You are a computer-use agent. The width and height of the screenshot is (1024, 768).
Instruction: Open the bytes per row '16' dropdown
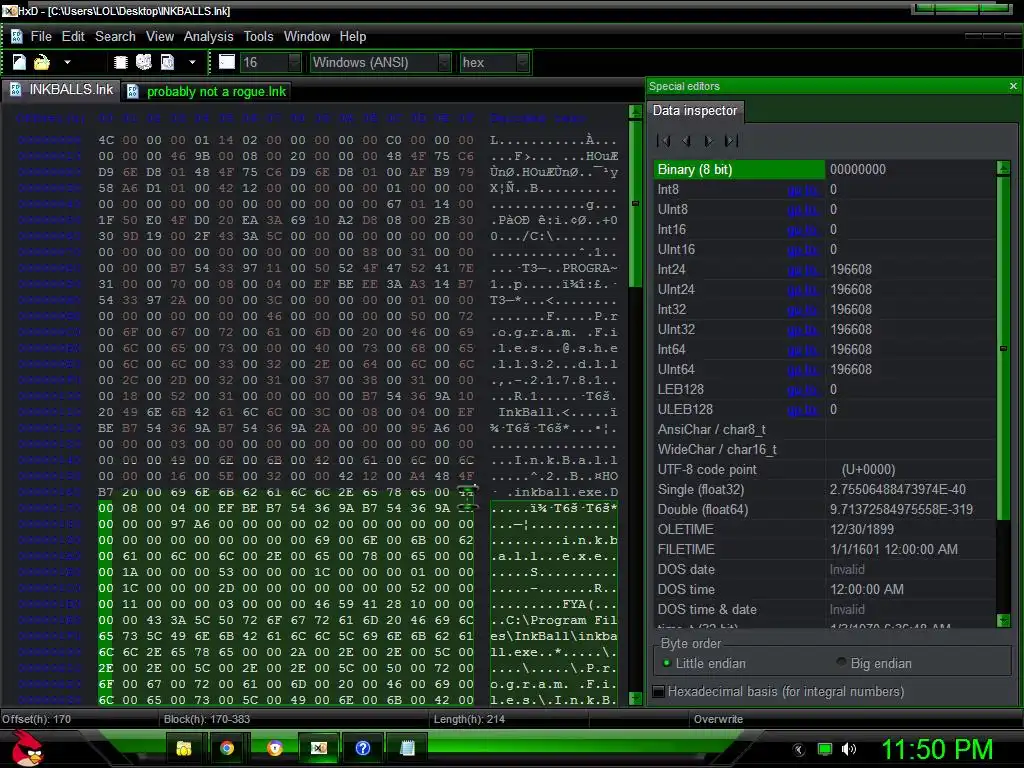pos(294,62)
